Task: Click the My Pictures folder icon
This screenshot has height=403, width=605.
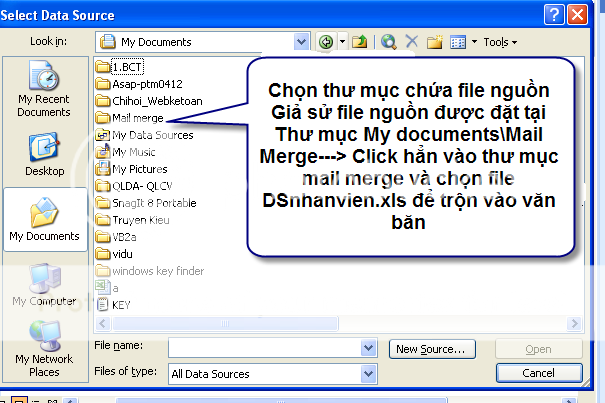Action: (x=103, y=168)
